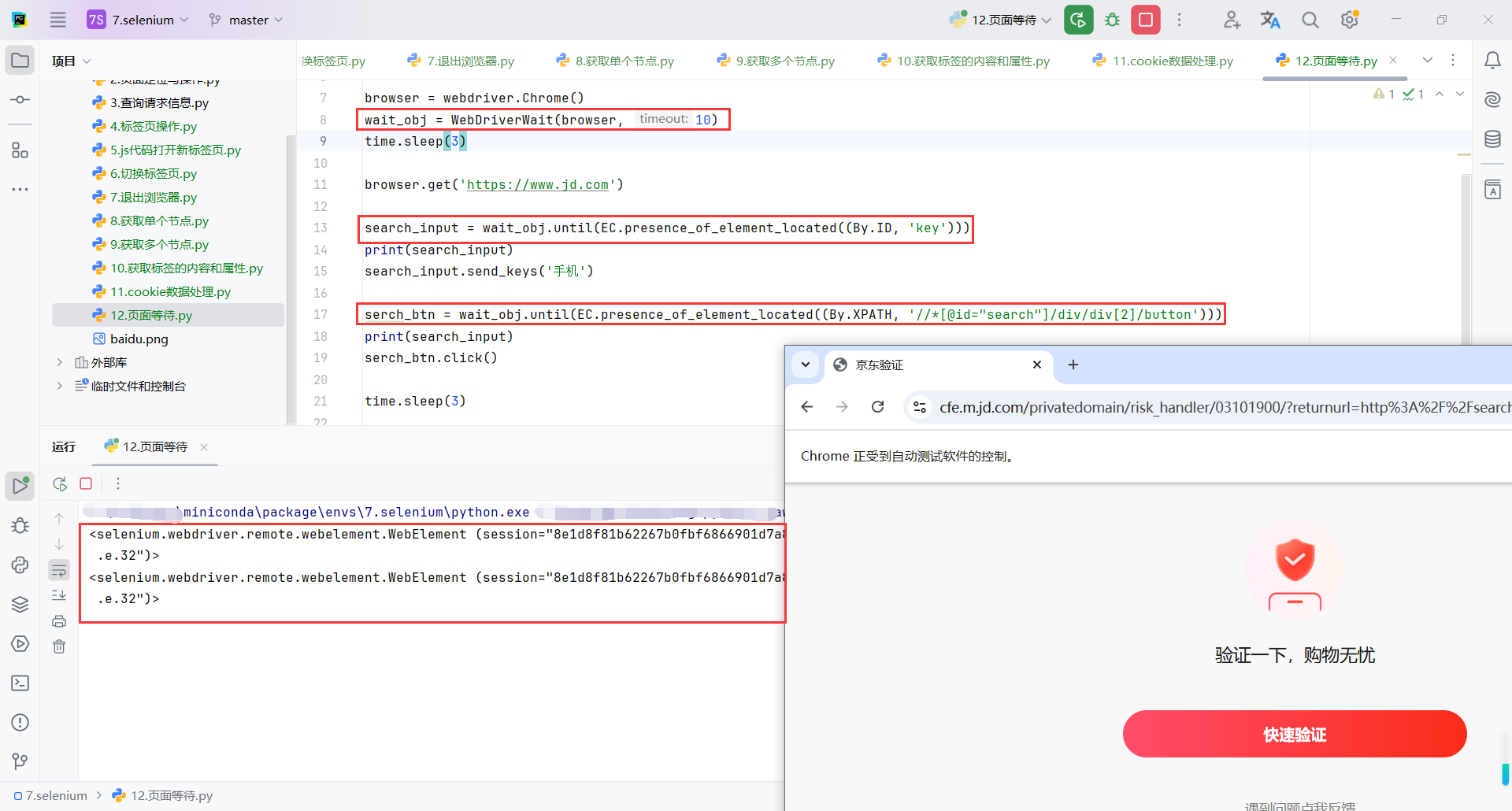Reload the page in the Chrome window
This screenshot has height=811, width=1512.
click(877, 407)
